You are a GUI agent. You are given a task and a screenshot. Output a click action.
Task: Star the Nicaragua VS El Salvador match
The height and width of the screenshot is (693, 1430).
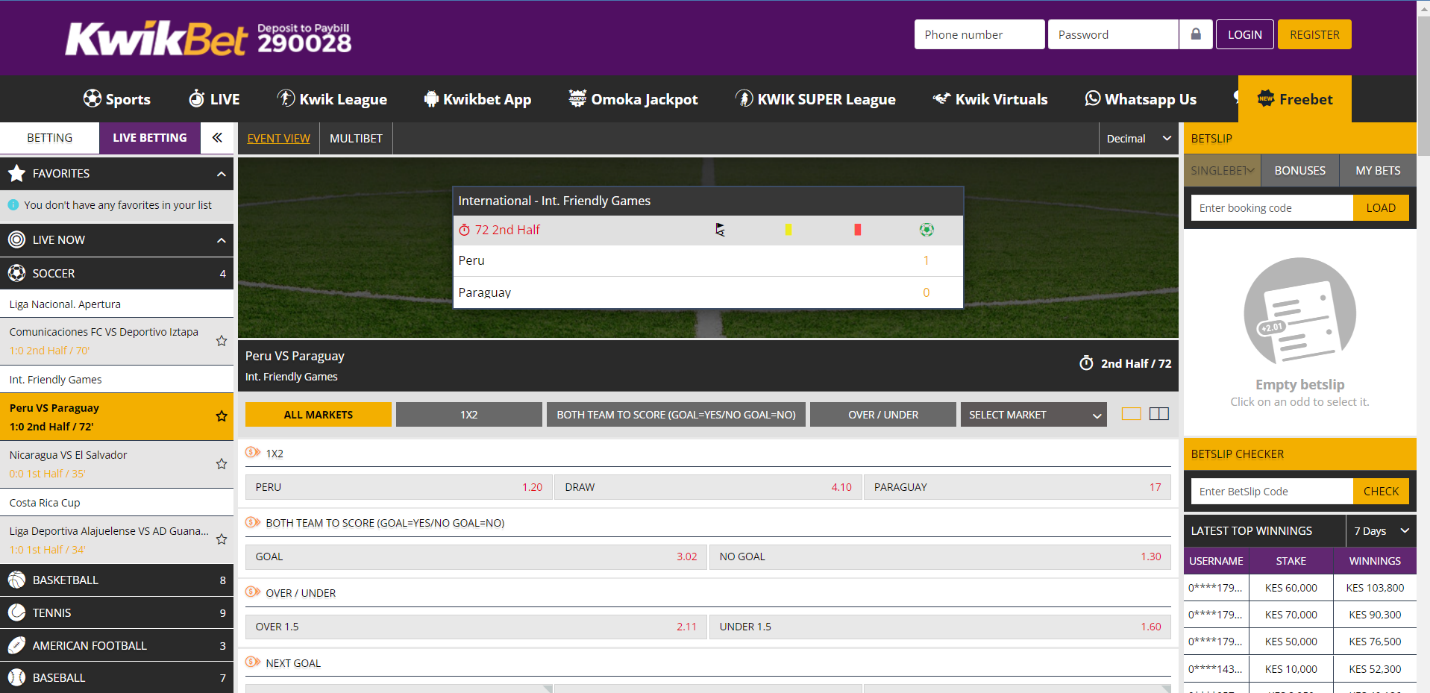[221, 464]
